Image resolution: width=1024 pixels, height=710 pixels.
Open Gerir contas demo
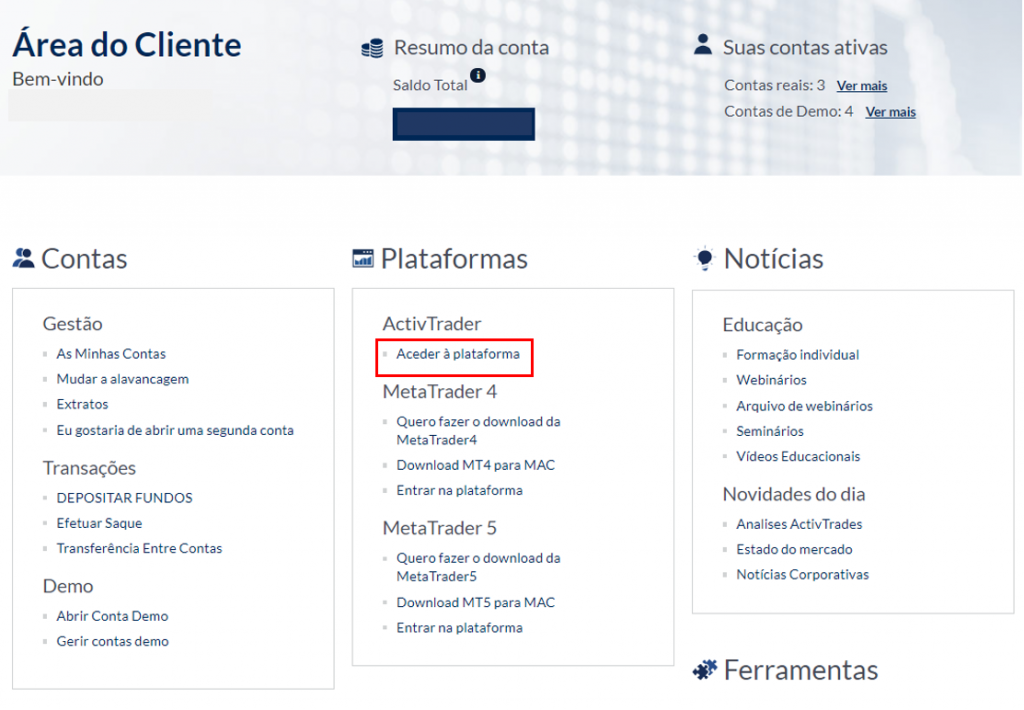pyautogui.click(x=112, y=641)
